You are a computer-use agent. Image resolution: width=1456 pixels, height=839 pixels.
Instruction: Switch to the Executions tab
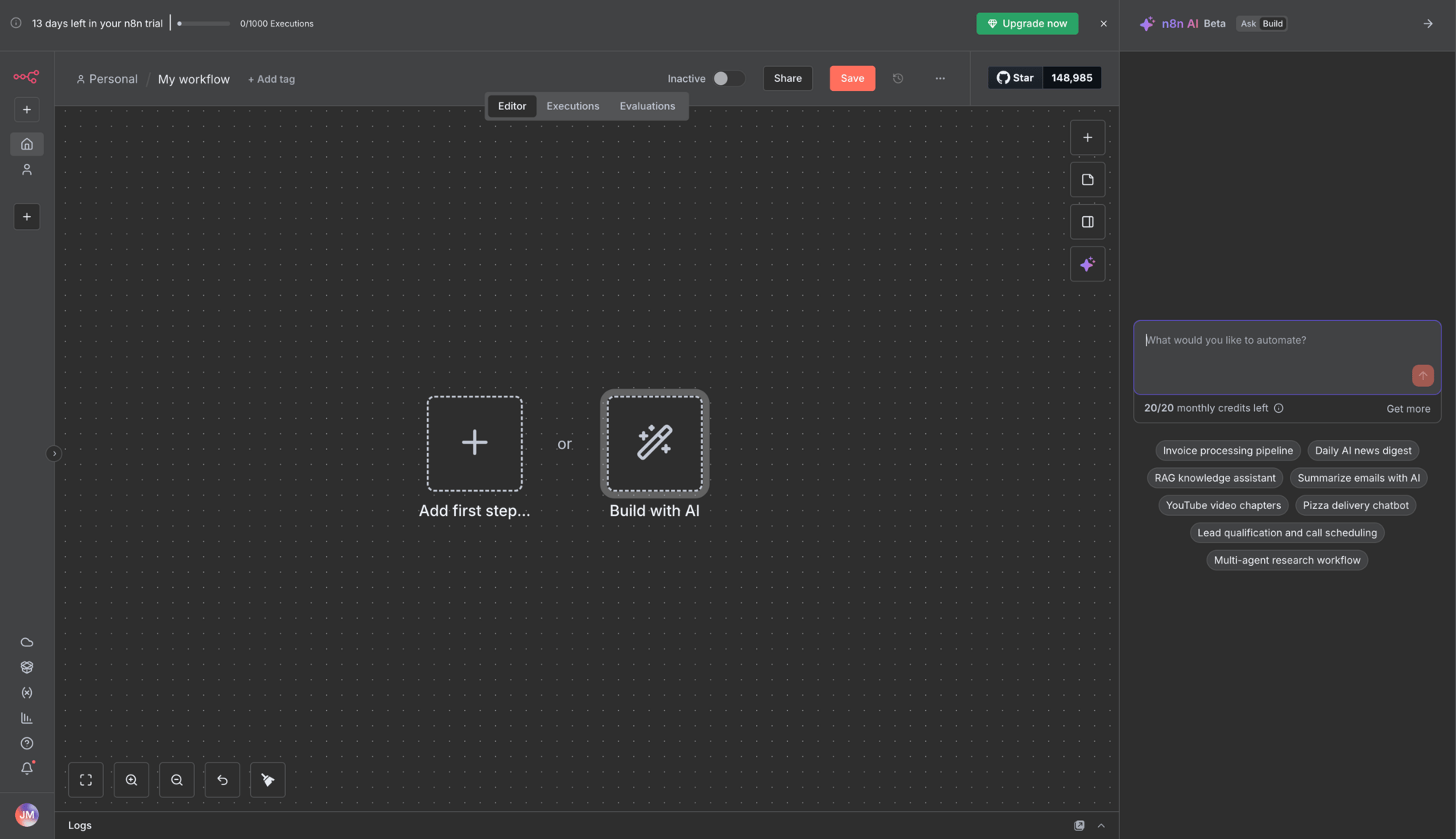click(573, 106)
